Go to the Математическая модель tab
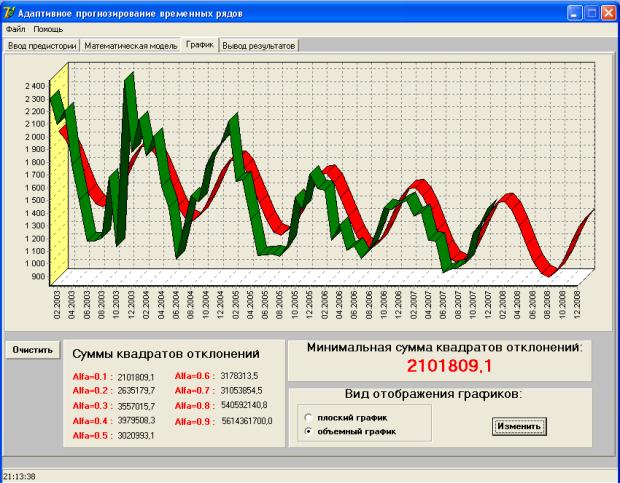Viewport: 620px width, 483px height. point(130,46)
